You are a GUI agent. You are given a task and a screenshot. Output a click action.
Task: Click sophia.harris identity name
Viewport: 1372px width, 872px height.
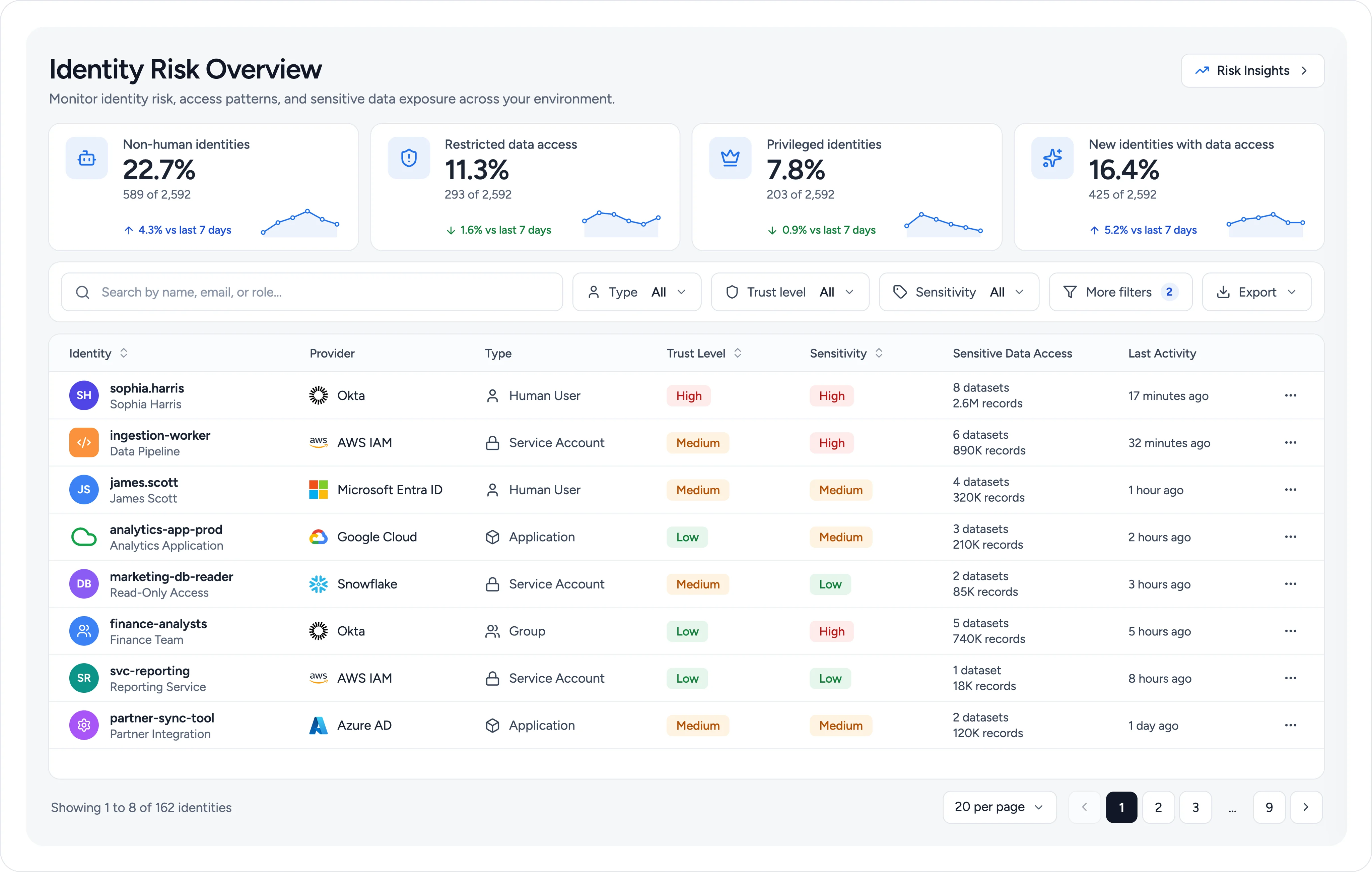(x=147, y=388)
